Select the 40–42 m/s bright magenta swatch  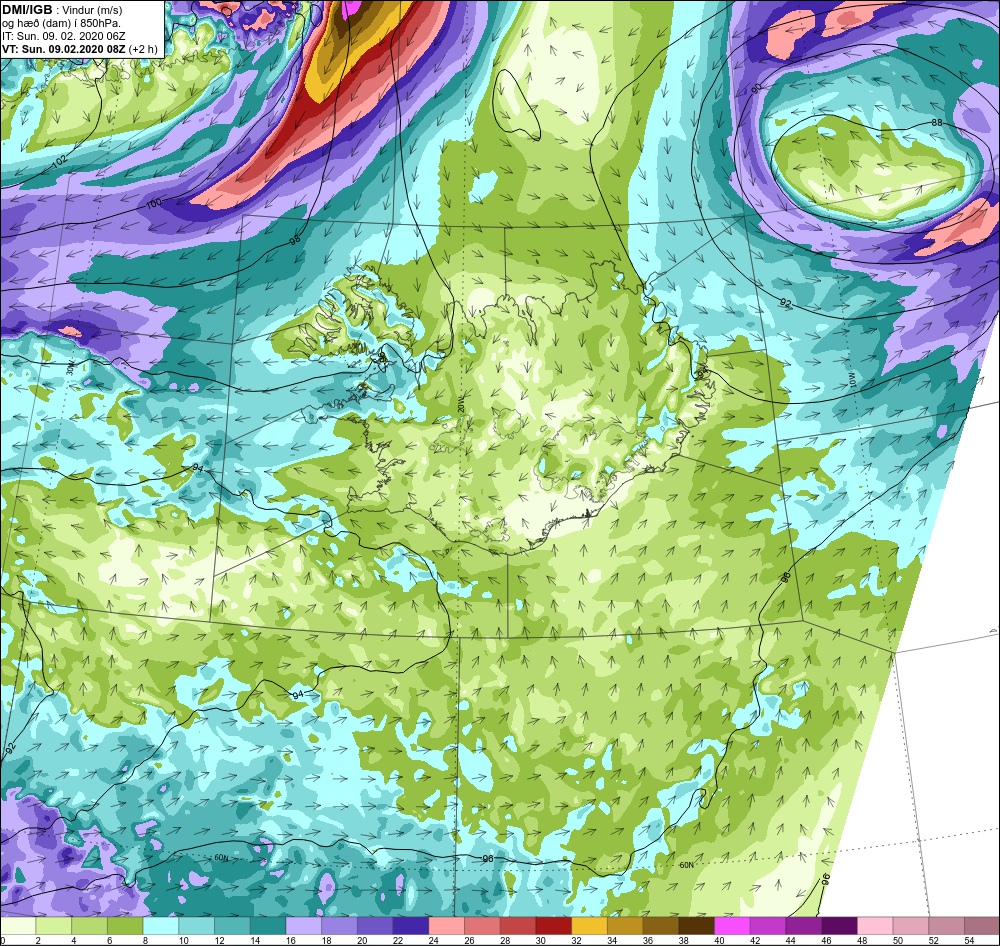coord(732,927)
